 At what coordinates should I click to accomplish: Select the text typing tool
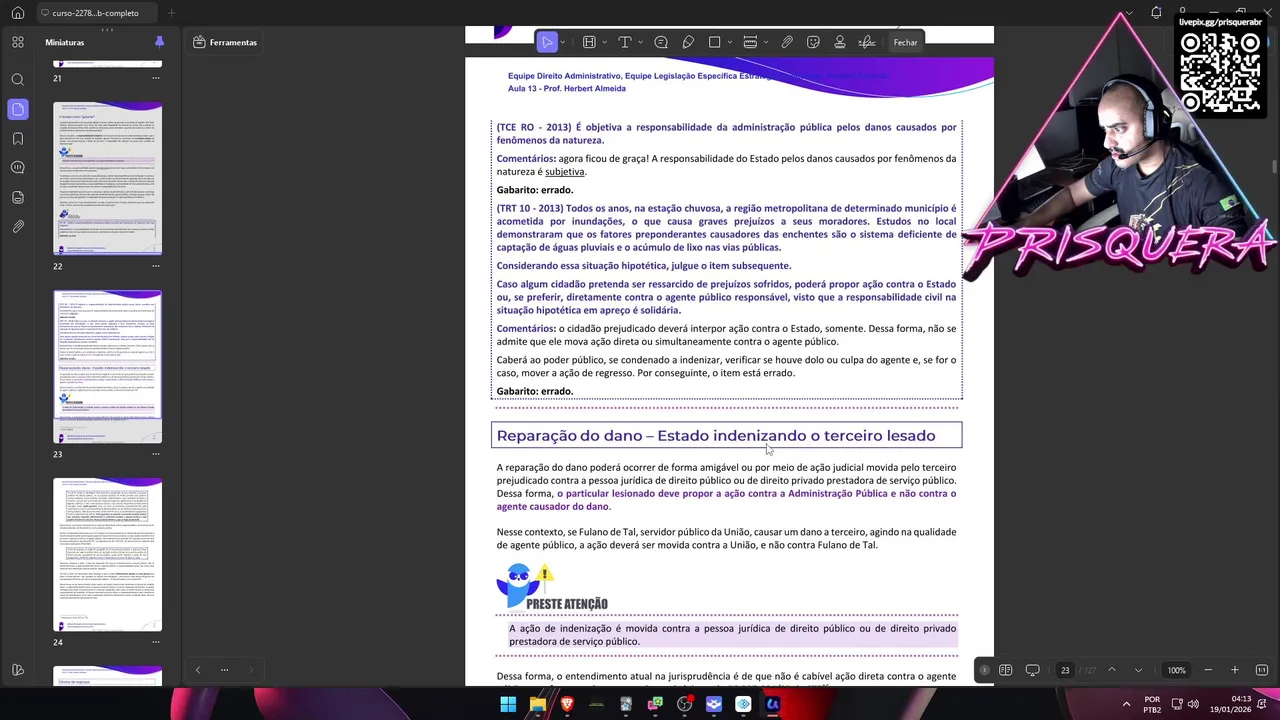624,42
